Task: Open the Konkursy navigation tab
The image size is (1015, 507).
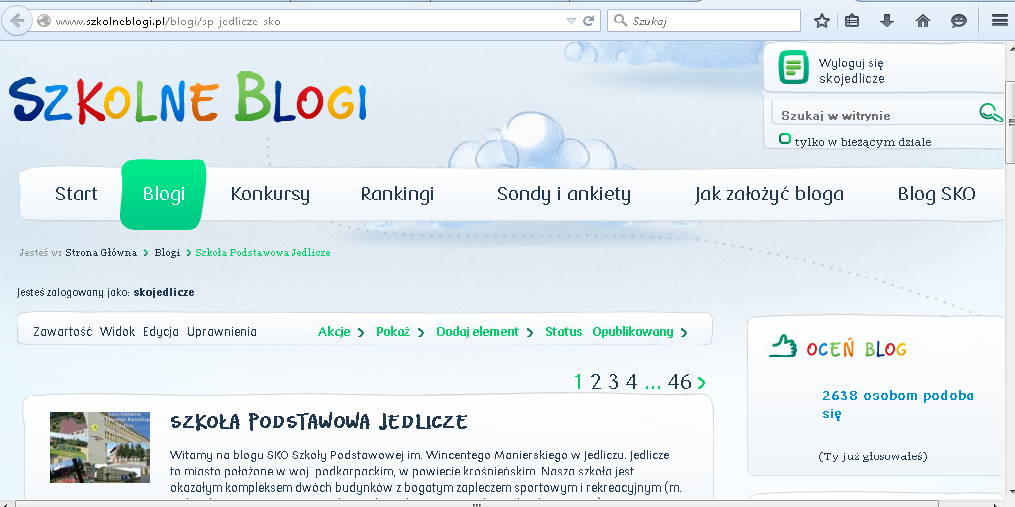Action: pyautogui.click(x=270, y=194)
